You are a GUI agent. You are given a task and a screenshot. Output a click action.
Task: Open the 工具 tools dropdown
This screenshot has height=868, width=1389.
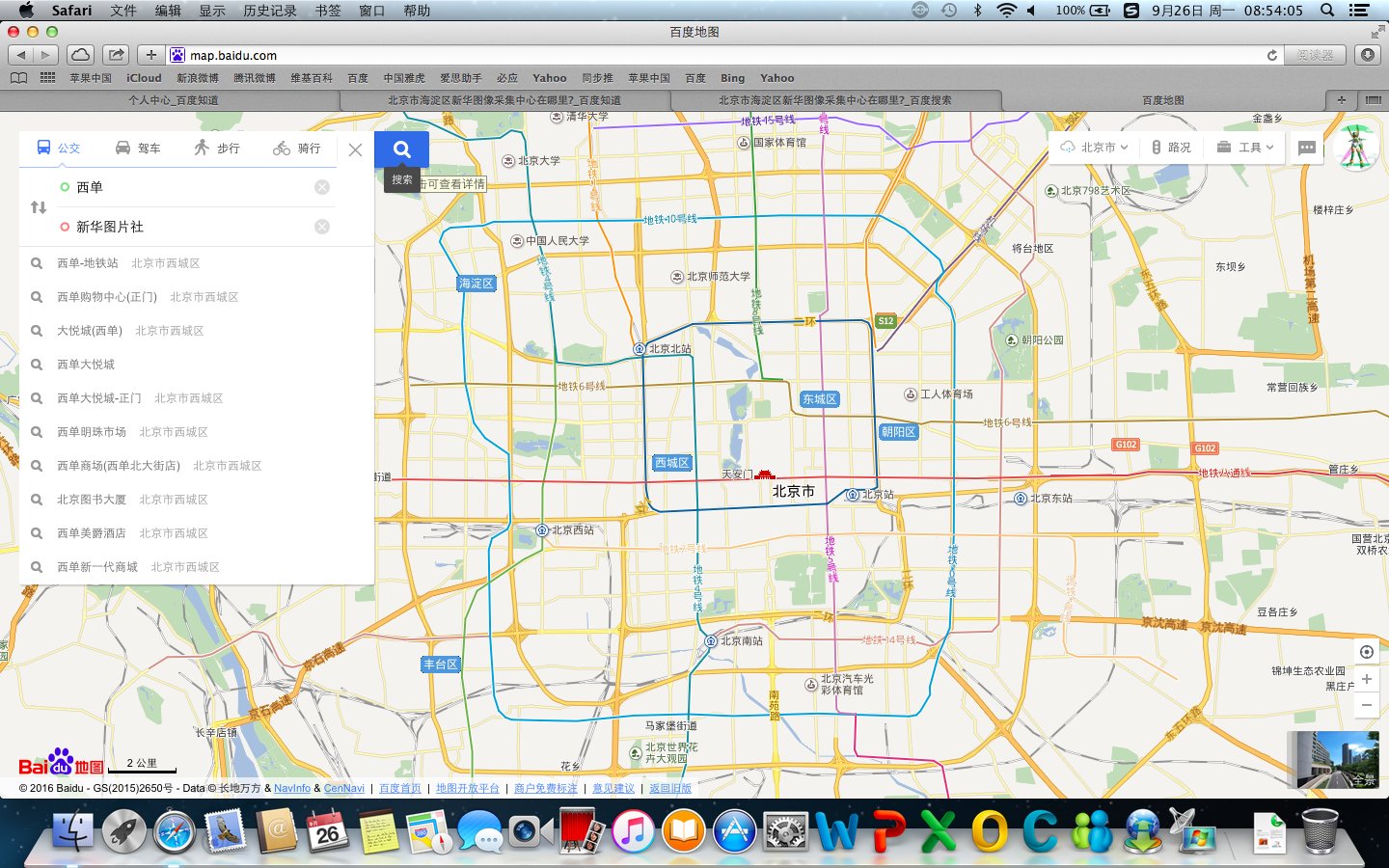pyautogui.click(x=1245, y=148)
